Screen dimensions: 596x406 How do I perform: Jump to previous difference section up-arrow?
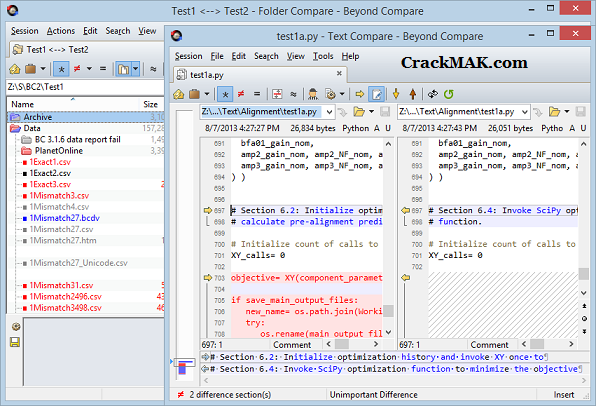(x=413, y=94)
